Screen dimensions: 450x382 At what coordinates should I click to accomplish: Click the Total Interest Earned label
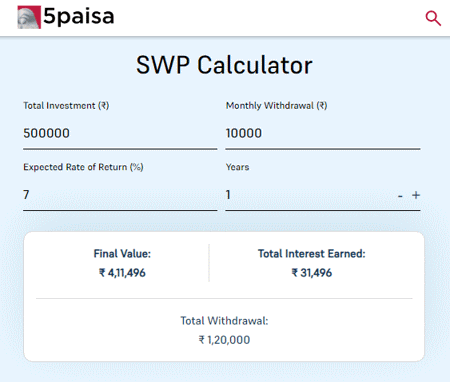[312, 254]
